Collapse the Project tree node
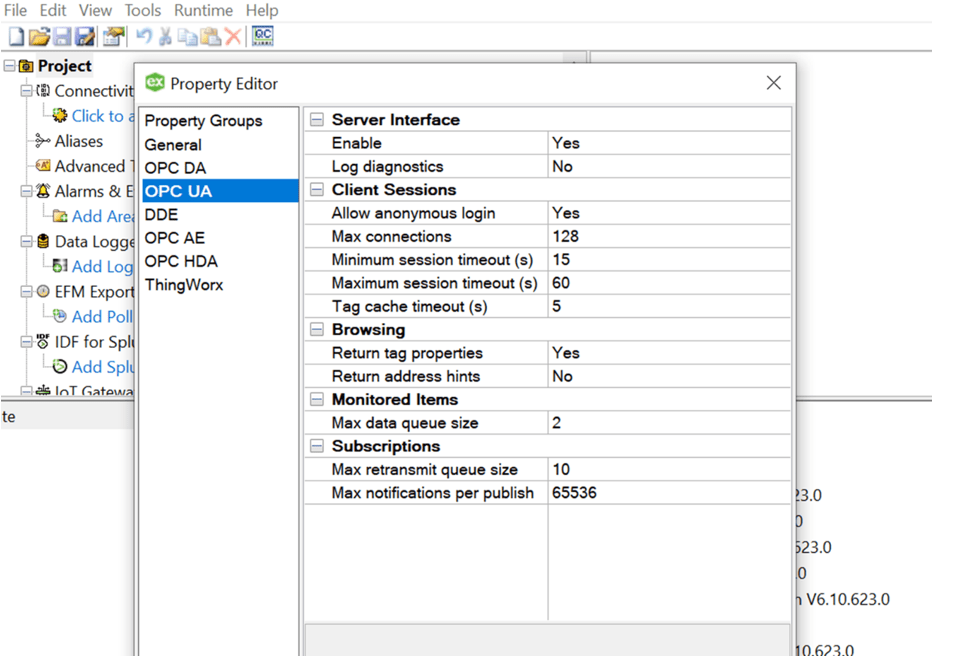955x659 pixels. click(9, 65)
